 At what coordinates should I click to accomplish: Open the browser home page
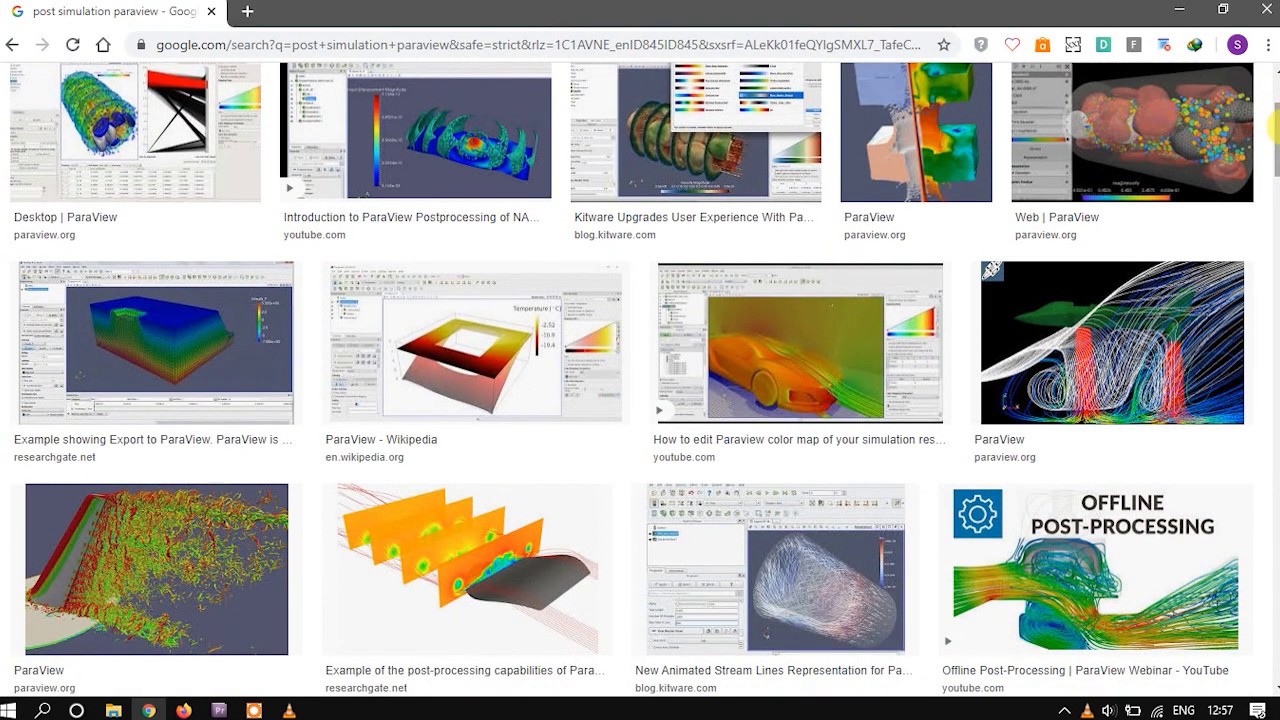103,44
